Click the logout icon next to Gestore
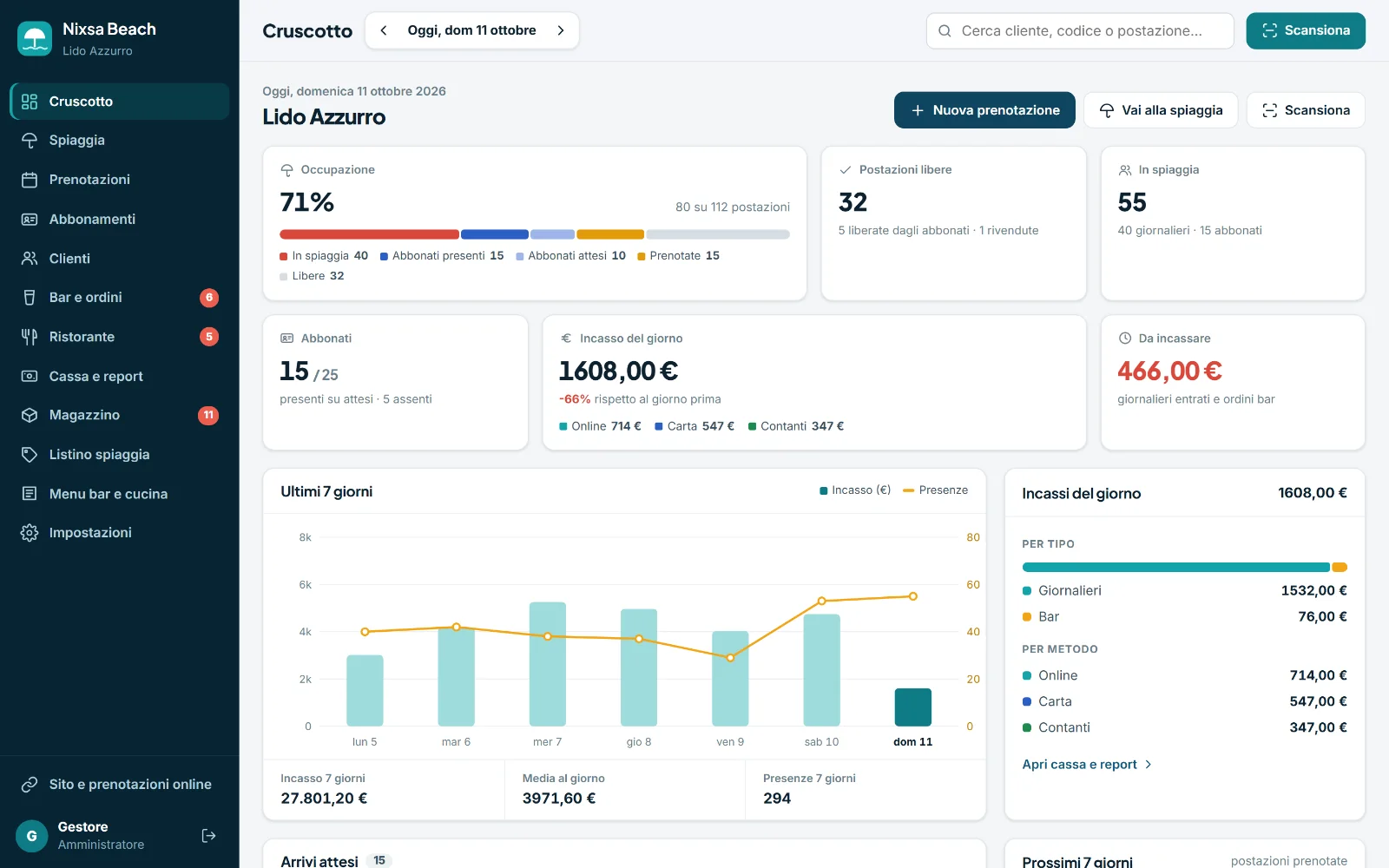Image resolution: width=1389 pixels, height=868 pixels. click(208, 836)
